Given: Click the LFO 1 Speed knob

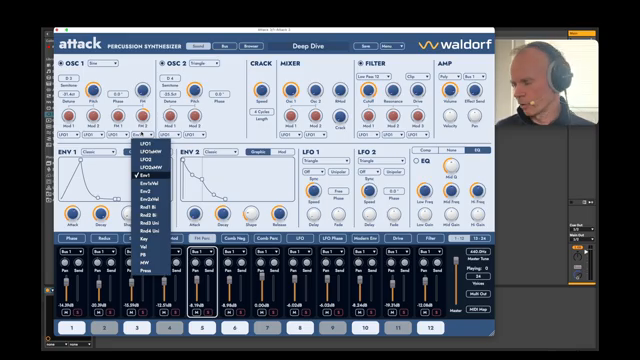Looking at the screenshot, I should [x=313, y=191].
